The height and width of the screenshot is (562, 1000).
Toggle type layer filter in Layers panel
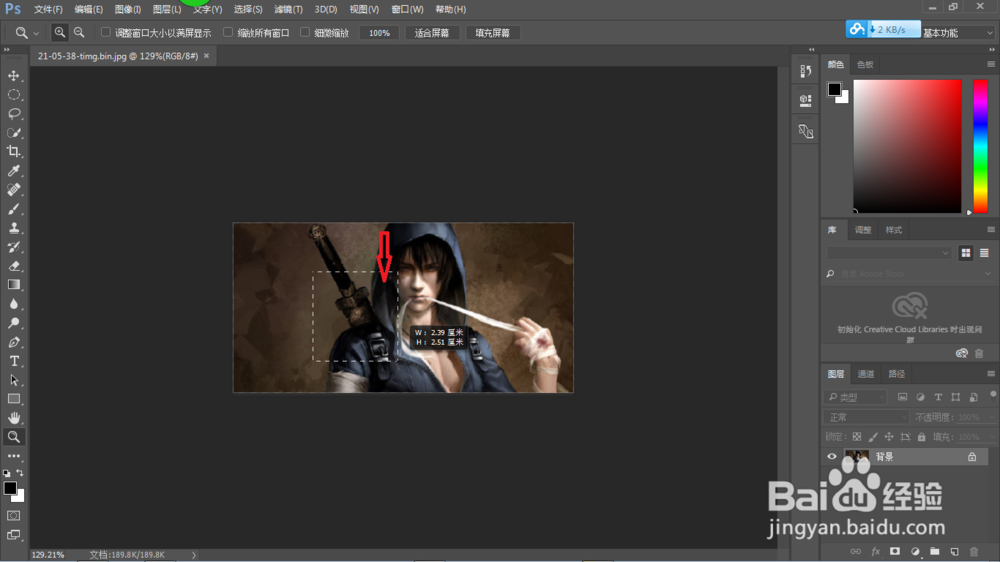click(938, 397)
